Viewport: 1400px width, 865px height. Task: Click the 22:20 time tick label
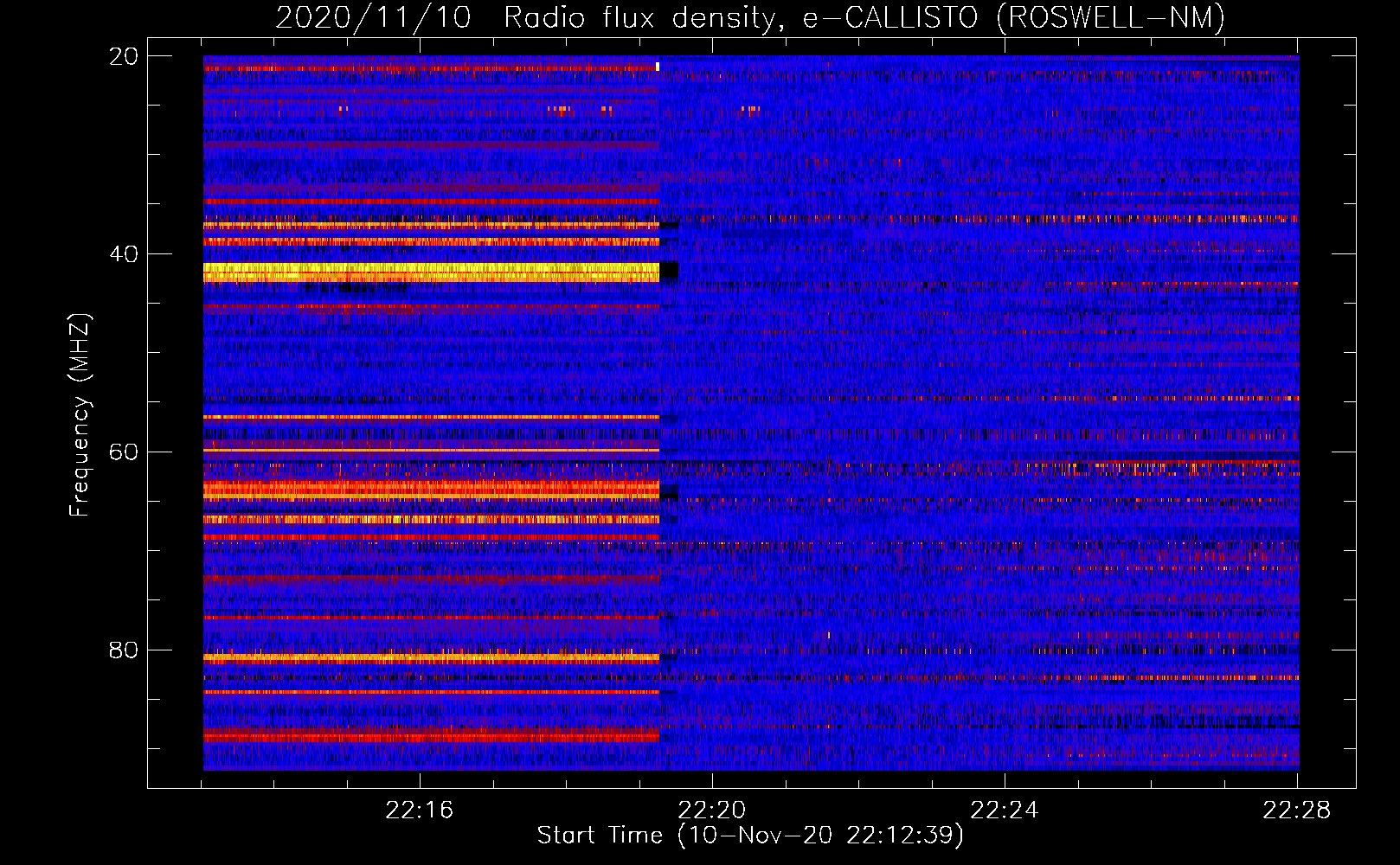coord(712,811)
